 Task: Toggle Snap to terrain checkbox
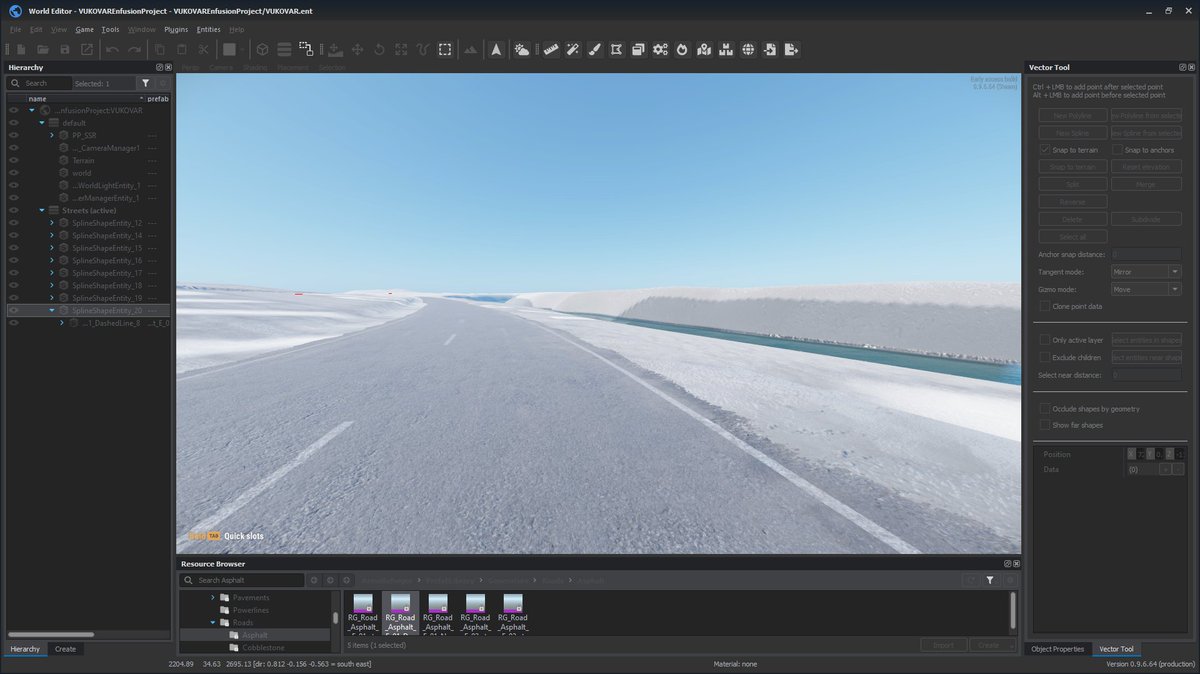pyautogui.click(x=1045, y=149)
